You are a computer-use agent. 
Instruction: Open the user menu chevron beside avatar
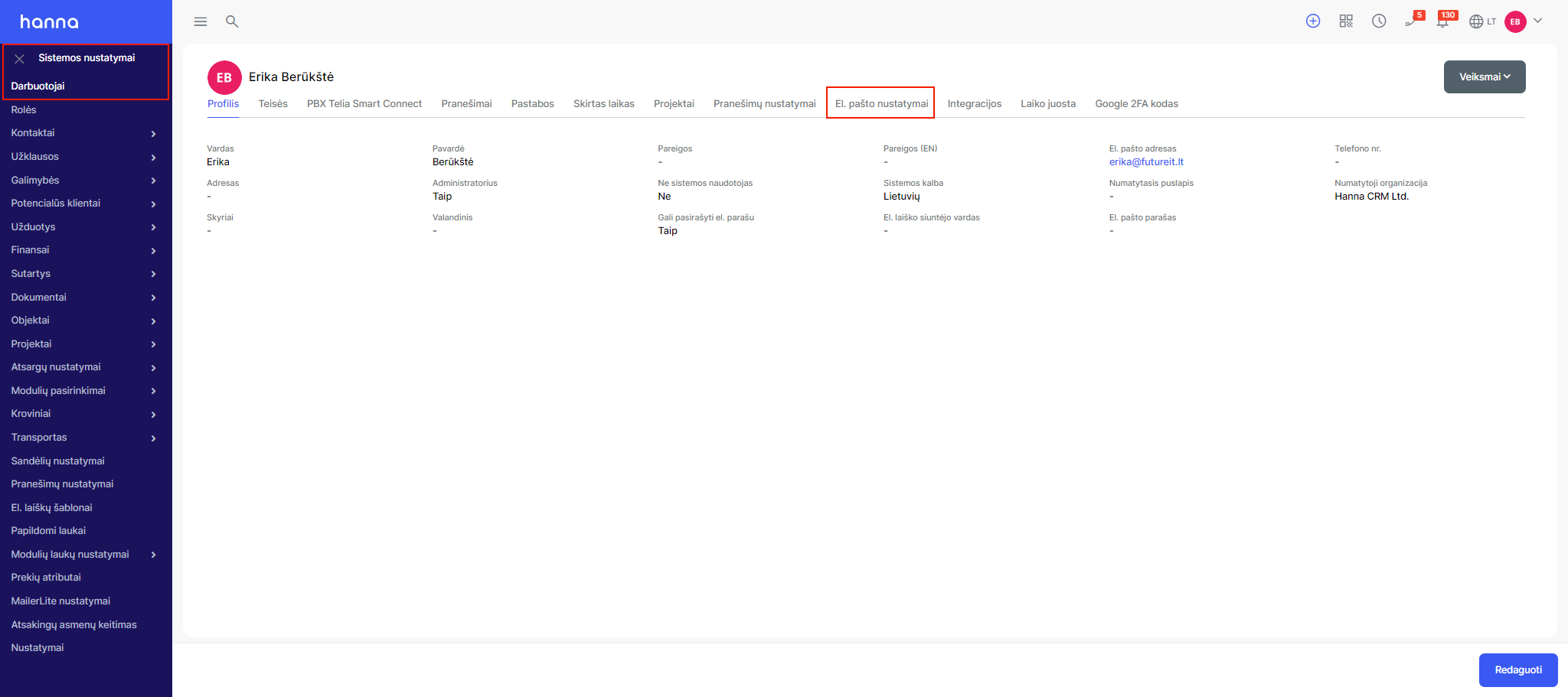pyautogui.click(x=1537, y=21)
